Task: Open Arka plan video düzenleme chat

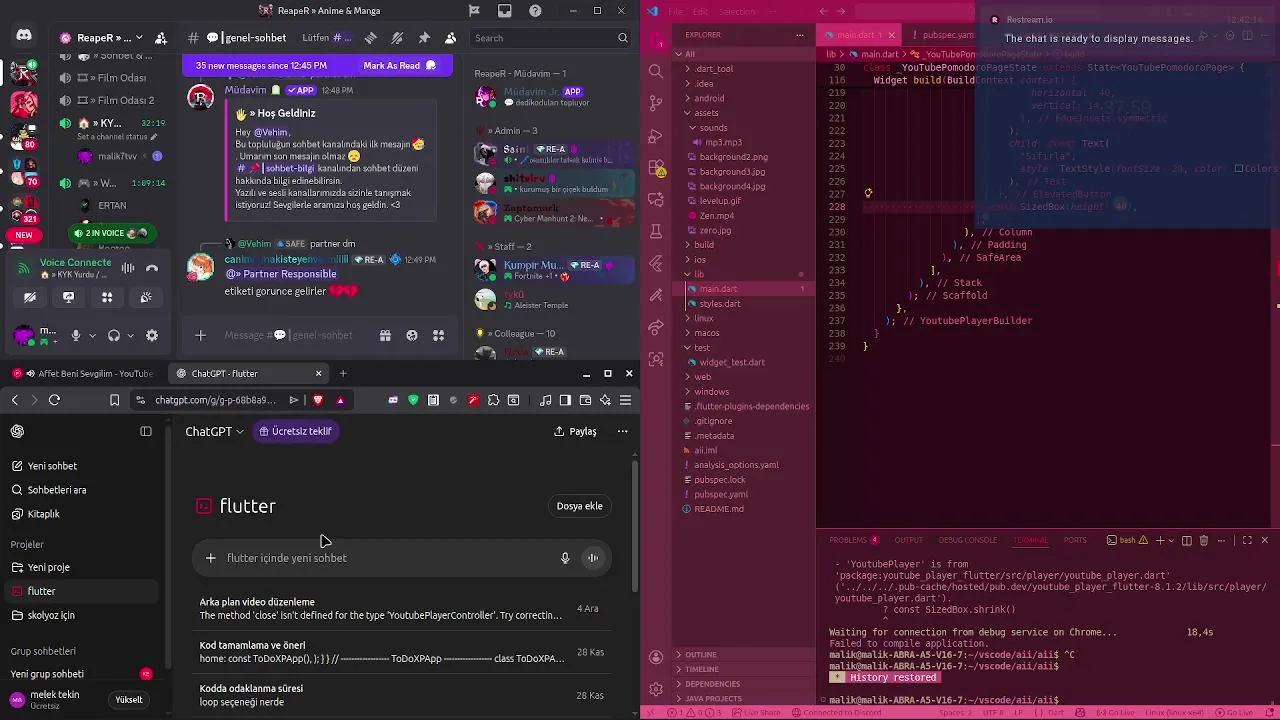Action: click(404, 609)
